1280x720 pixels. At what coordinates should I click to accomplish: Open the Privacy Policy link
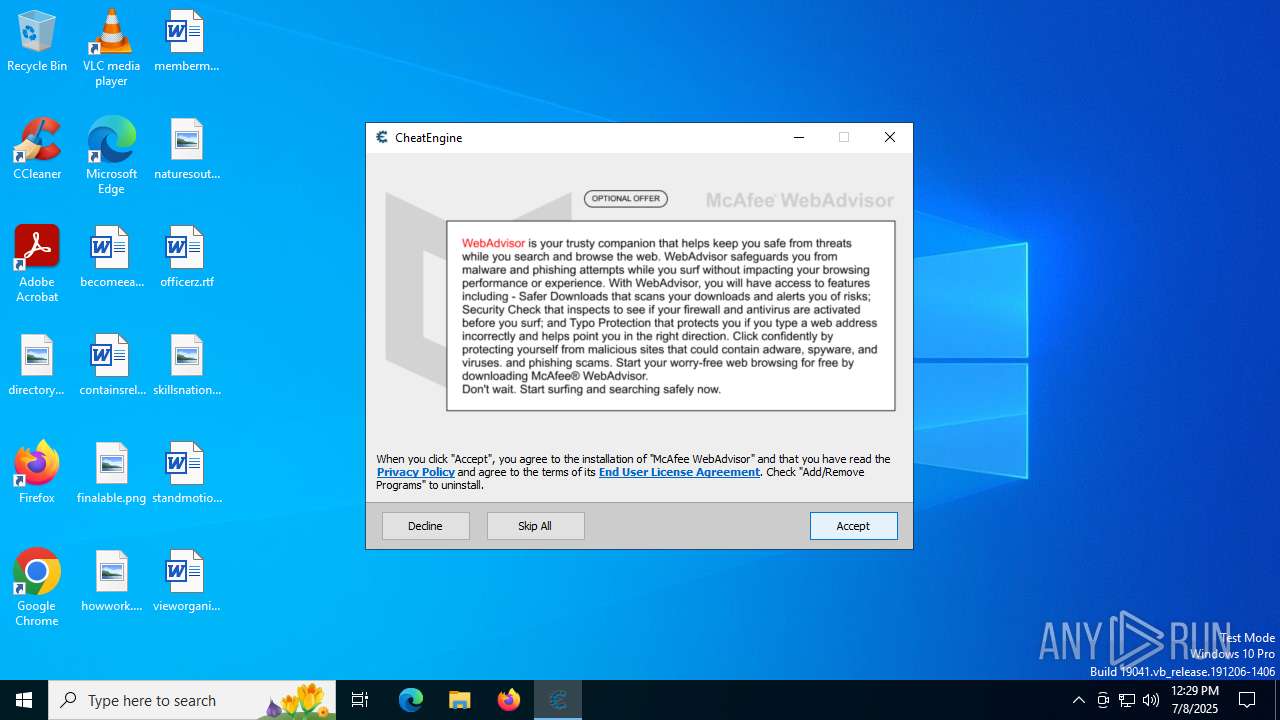point(416,472)
